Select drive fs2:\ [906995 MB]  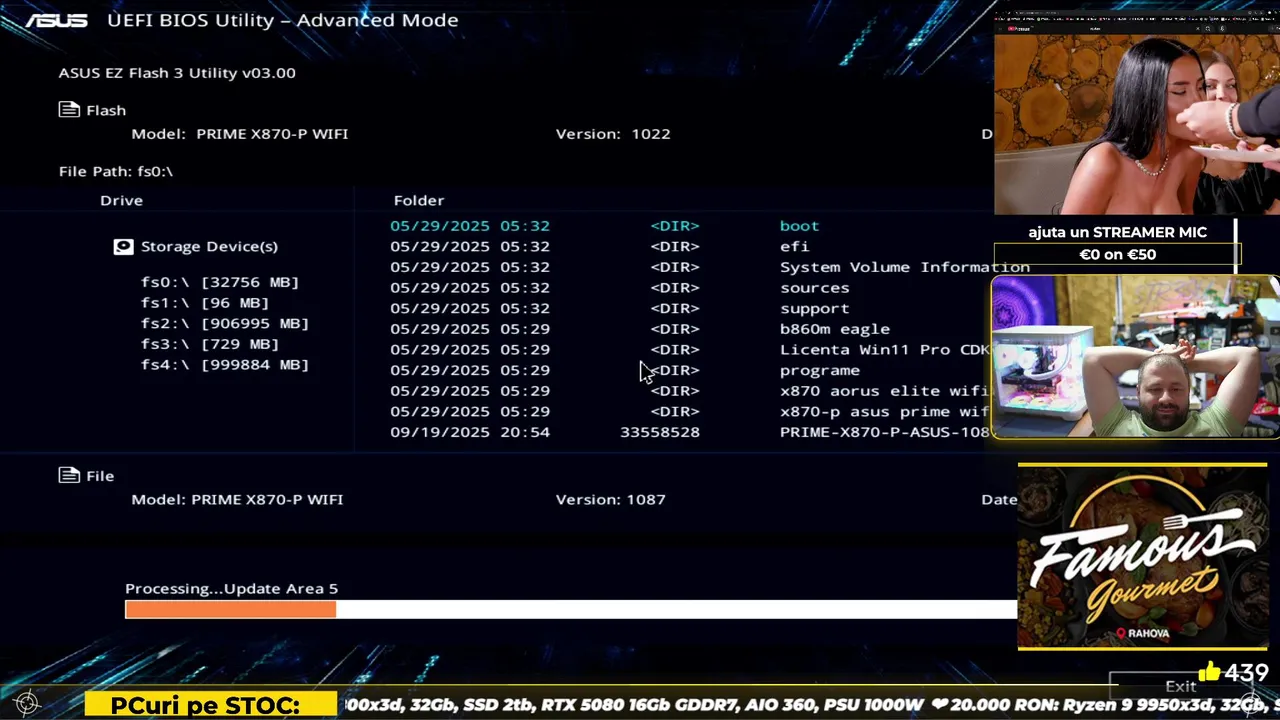225,323
